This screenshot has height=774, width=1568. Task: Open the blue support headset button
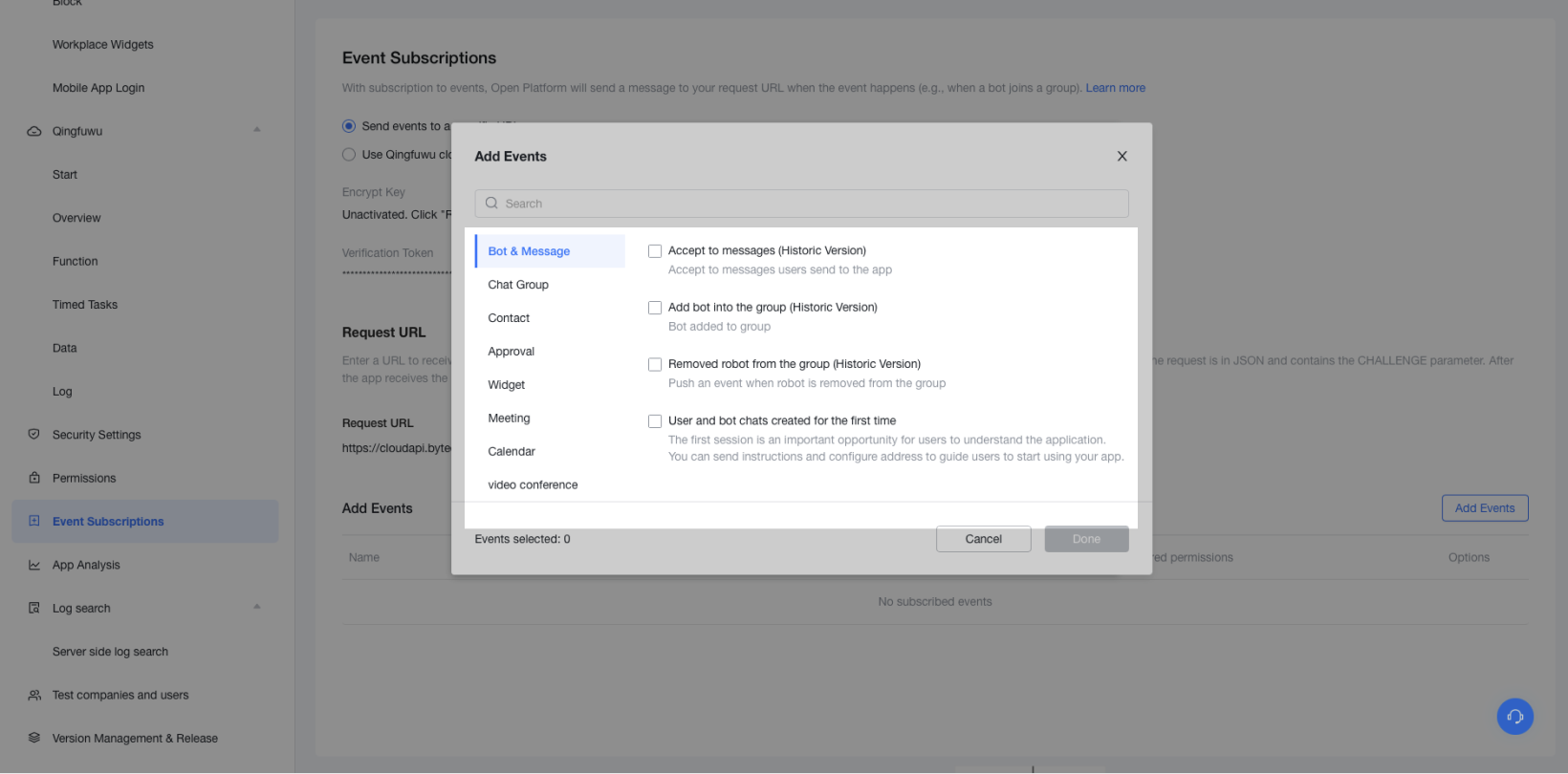coord(1514,717)
